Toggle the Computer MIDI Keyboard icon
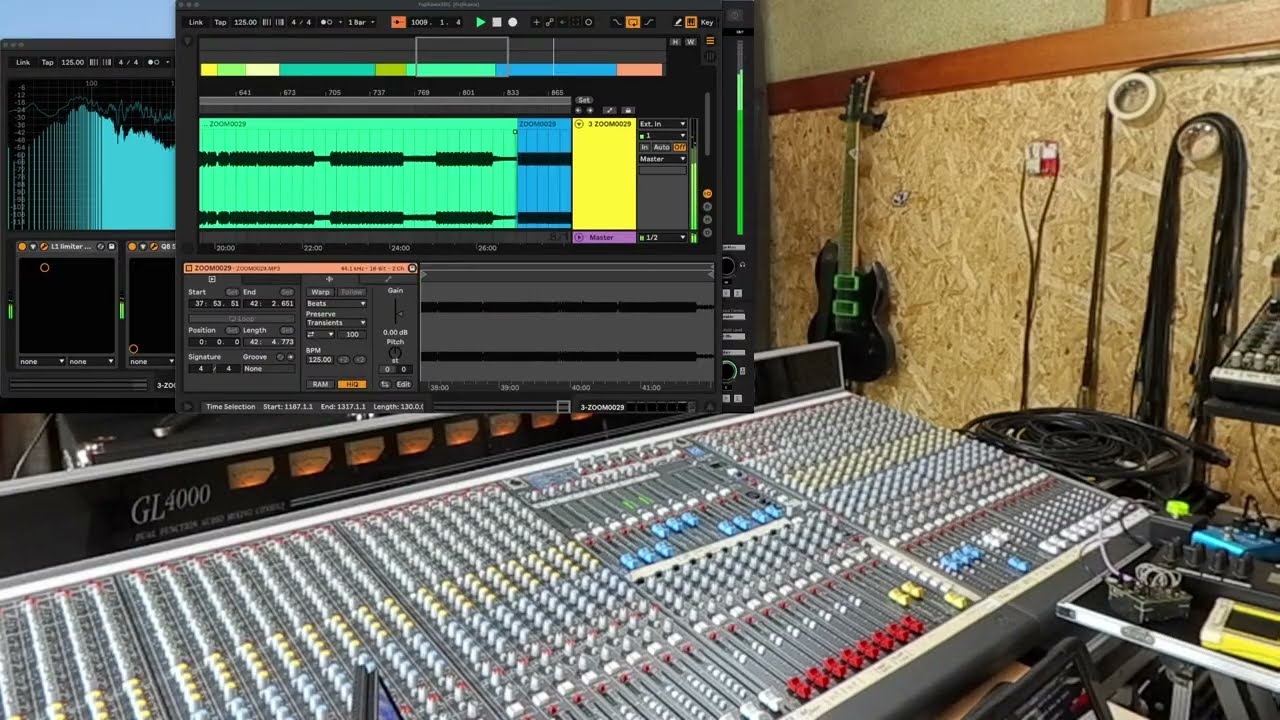 690,22
